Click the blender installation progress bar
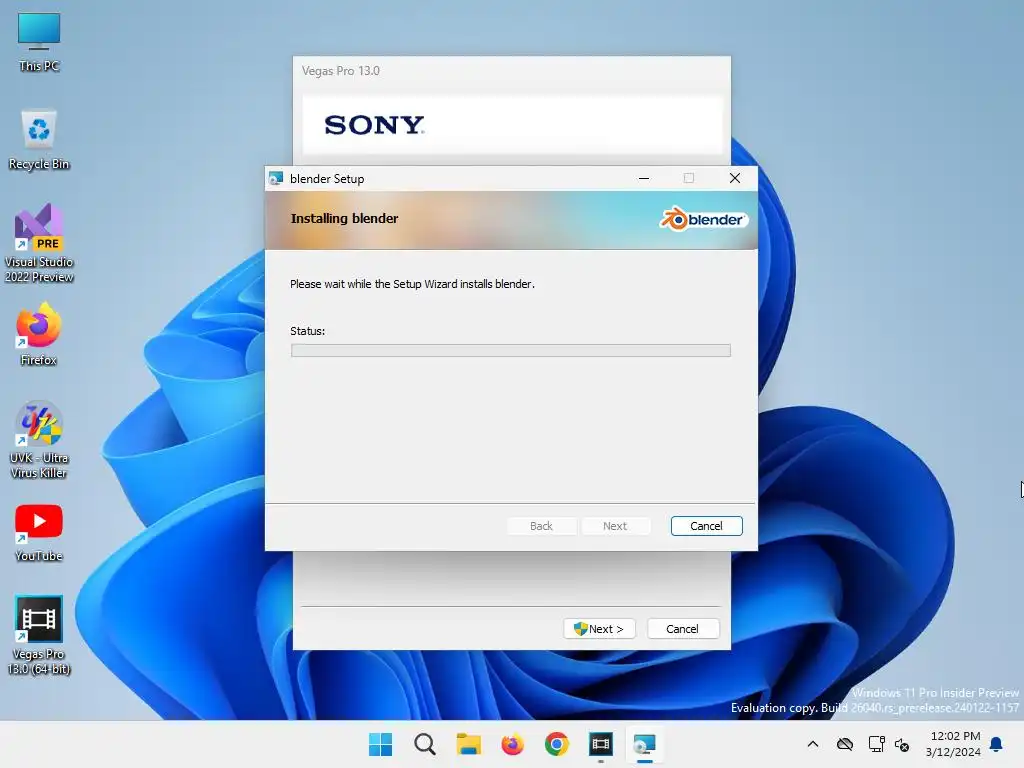Screen dimensions: 1024x768 [511, 351]
